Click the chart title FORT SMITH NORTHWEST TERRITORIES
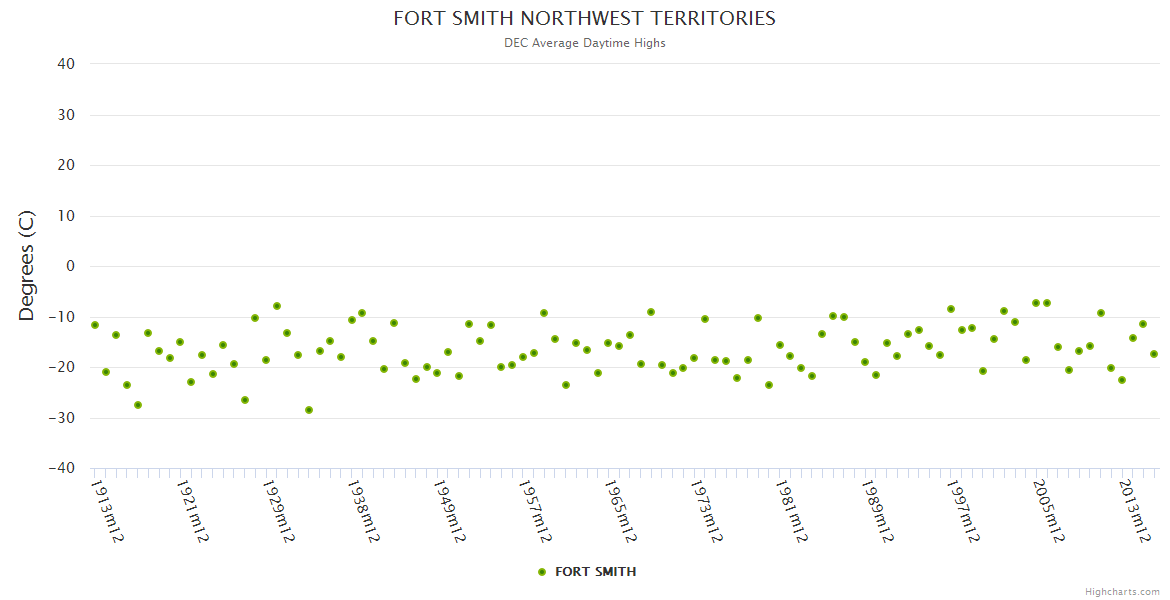 point(584,19)
